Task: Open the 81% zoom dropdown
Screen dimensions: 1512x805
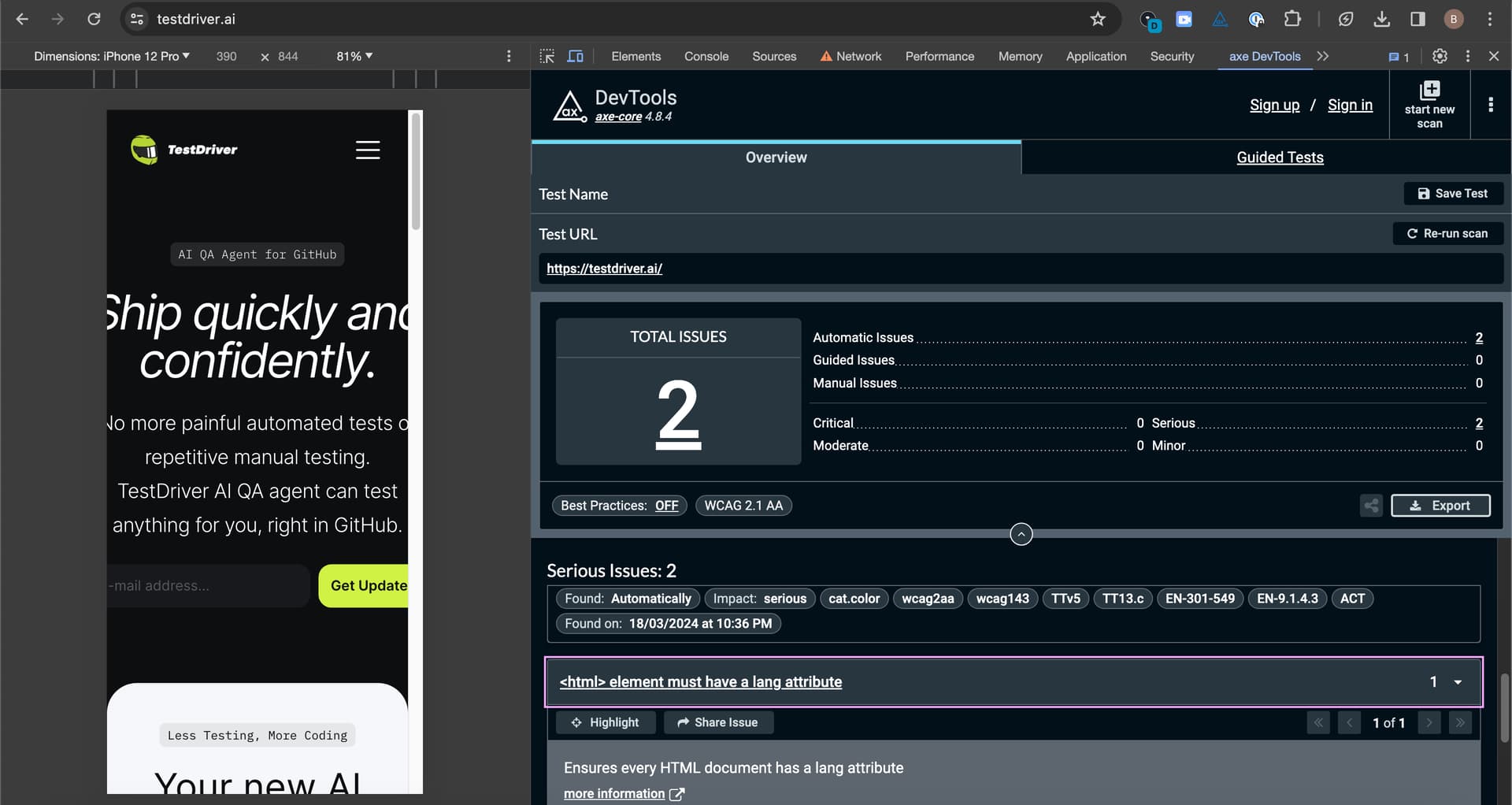Action: 354,56
